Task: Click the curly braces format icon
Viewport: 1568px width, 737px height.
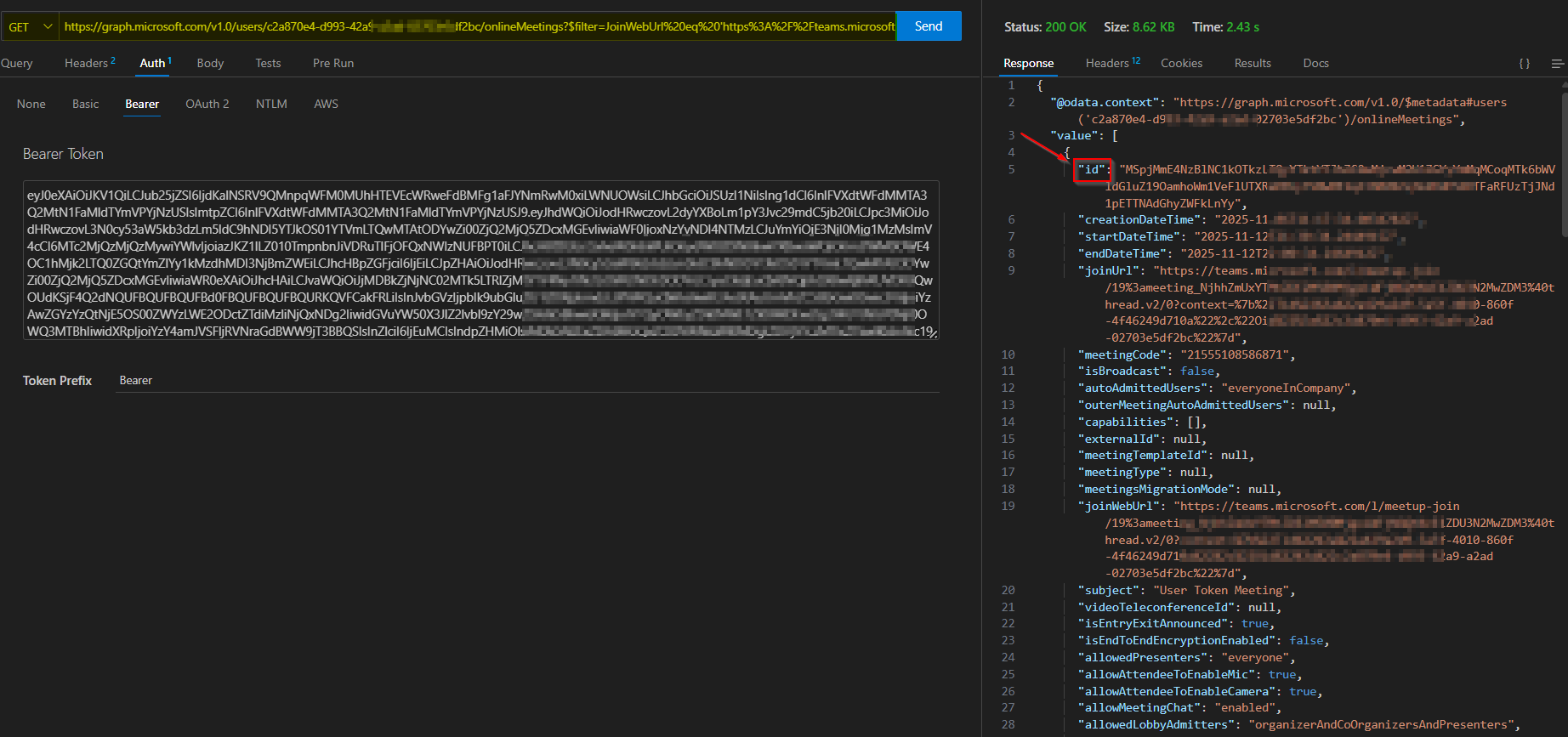Action: click(1525, 63)
